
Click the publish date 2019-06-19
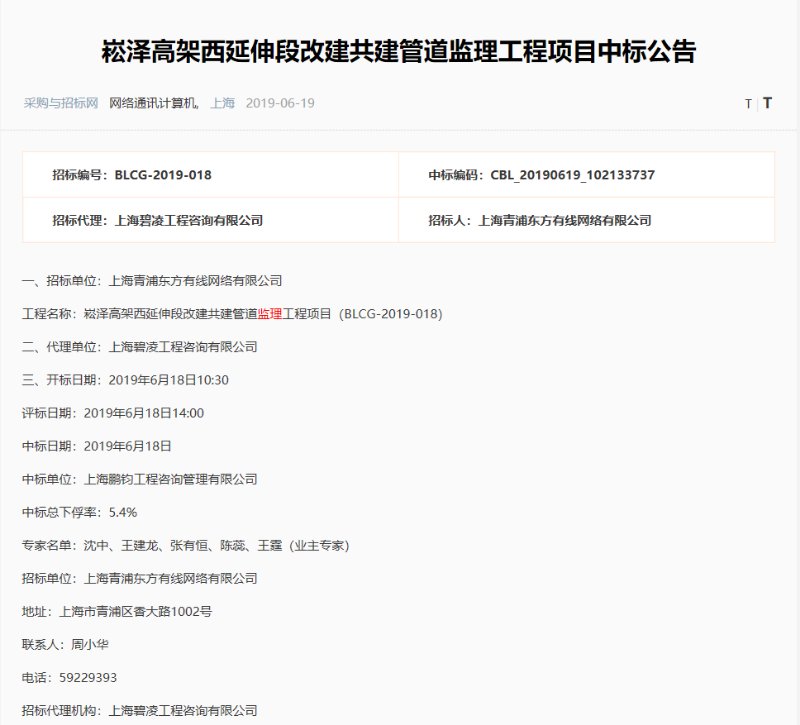pos(280,103)
